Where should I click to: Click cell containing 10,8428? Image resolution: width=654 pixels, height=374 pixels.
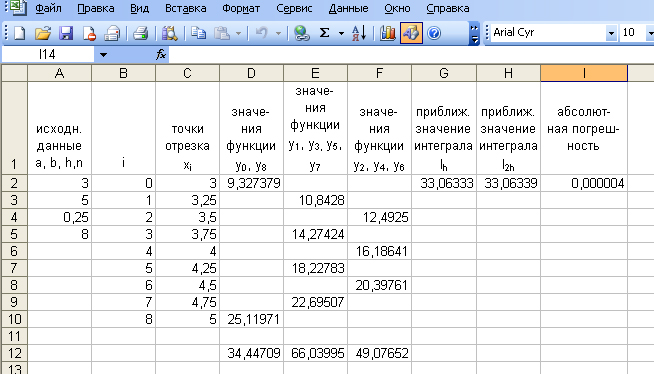[x=315, y=200]
